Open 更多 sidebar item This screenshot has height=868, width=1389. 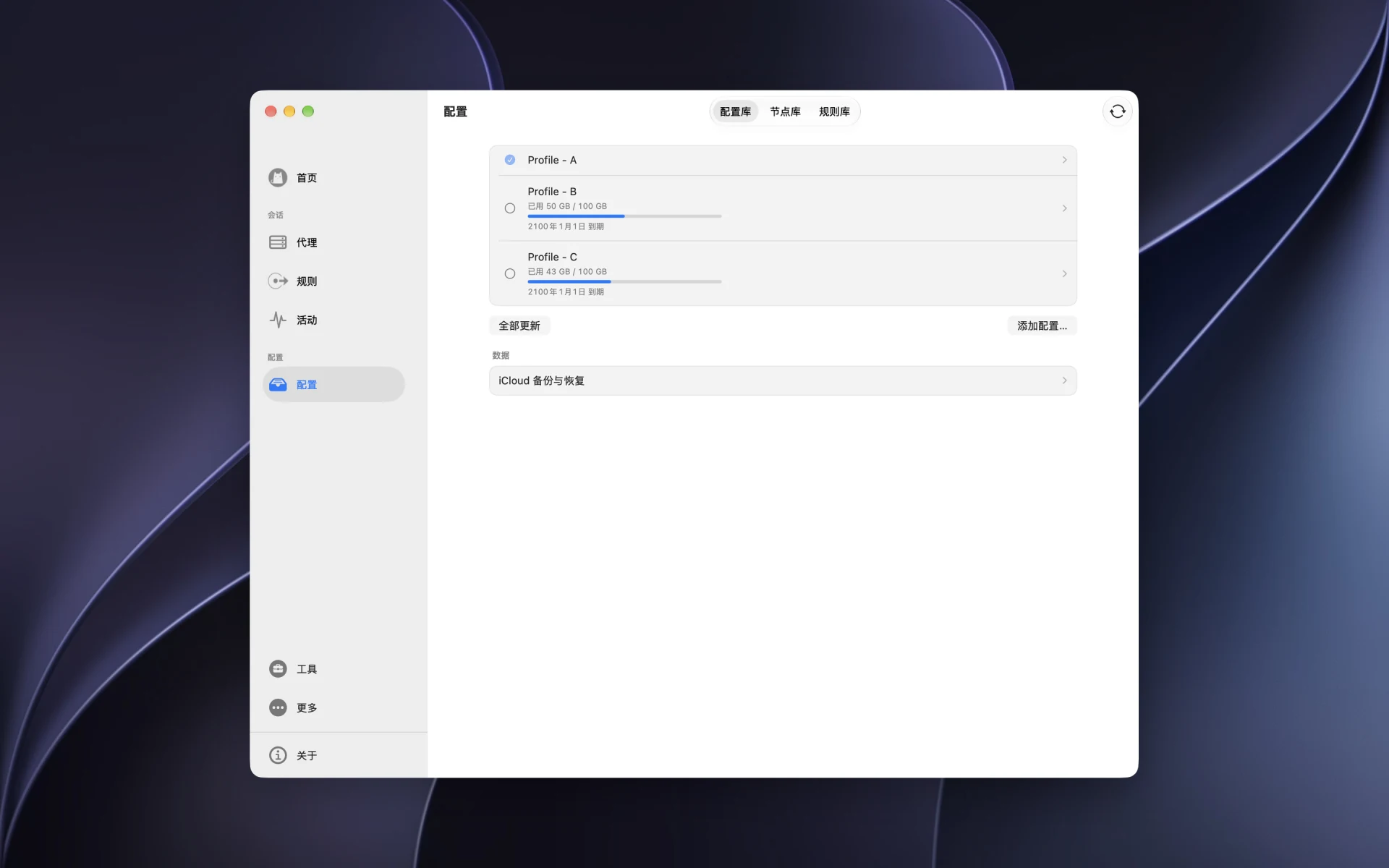pyautogui.click(x=334, y=707)
